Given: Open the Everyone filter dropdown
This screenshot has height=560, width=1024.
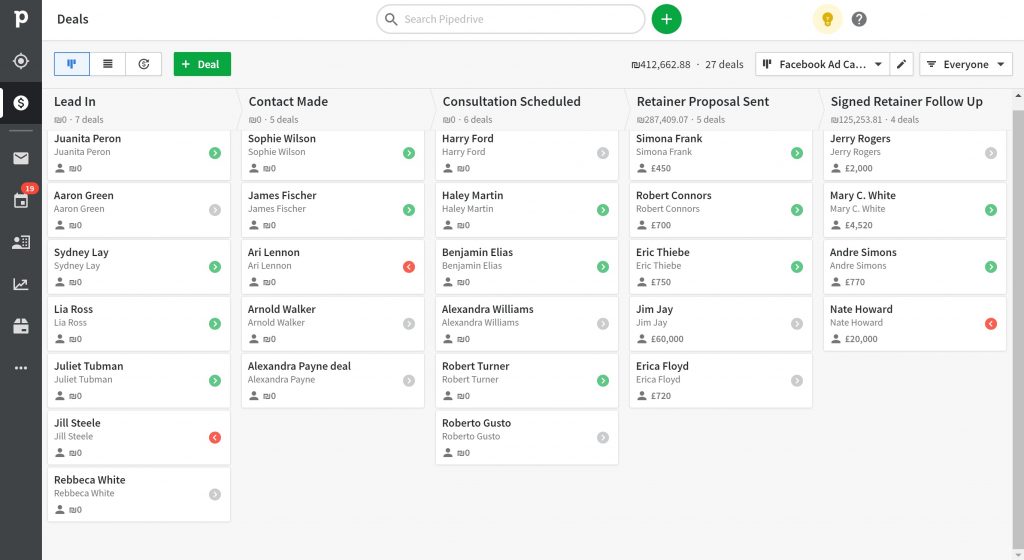Looking at the screenshot, I should (x=966, y=64).
